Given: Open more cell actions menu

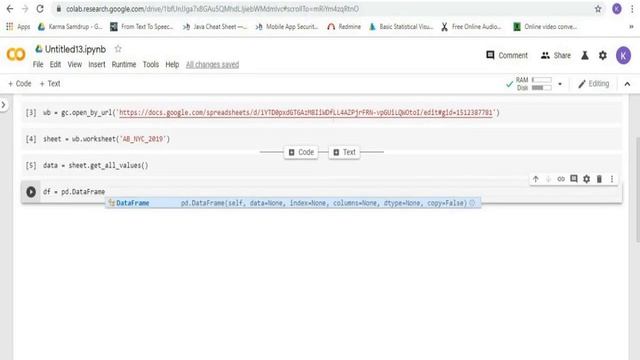Looking at the screenshot, I should pyautogui.click(x=612, y=179).
